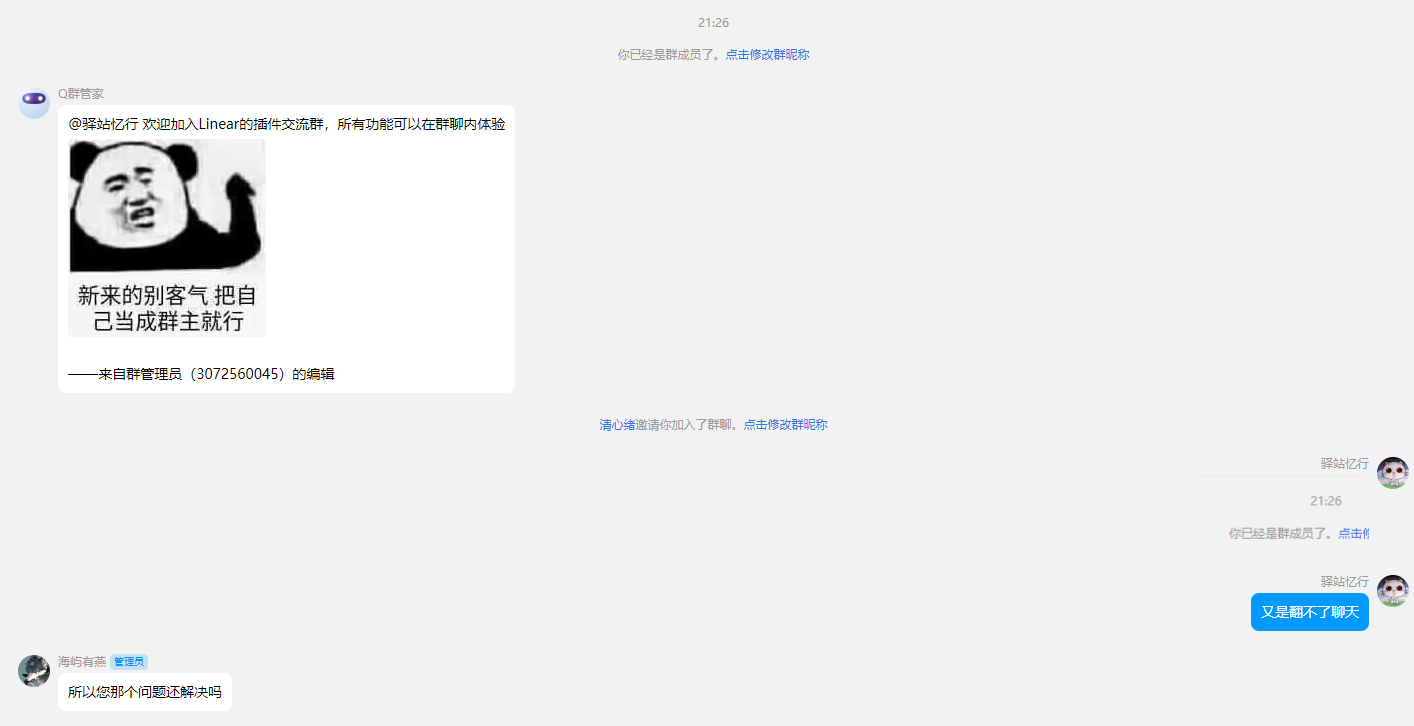The image size is (1414, 726).
Task: Click the 海屿有燕 sender name
Action: coord(82,662)
